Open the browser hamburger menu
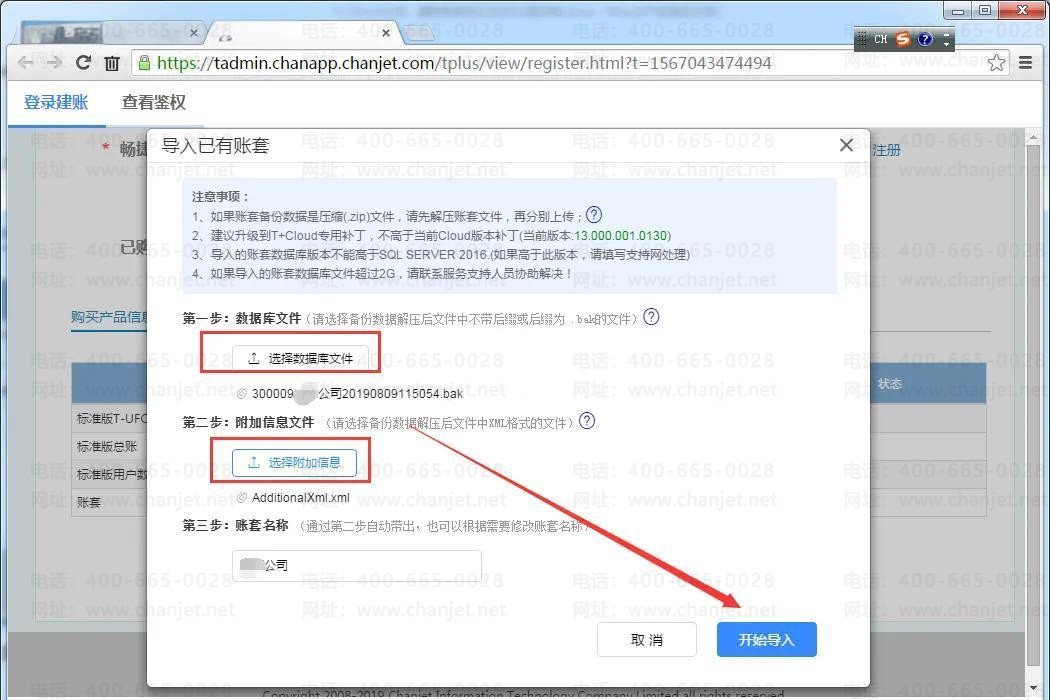Viewport: 1050px width, 700px height. pos(1025,62)
